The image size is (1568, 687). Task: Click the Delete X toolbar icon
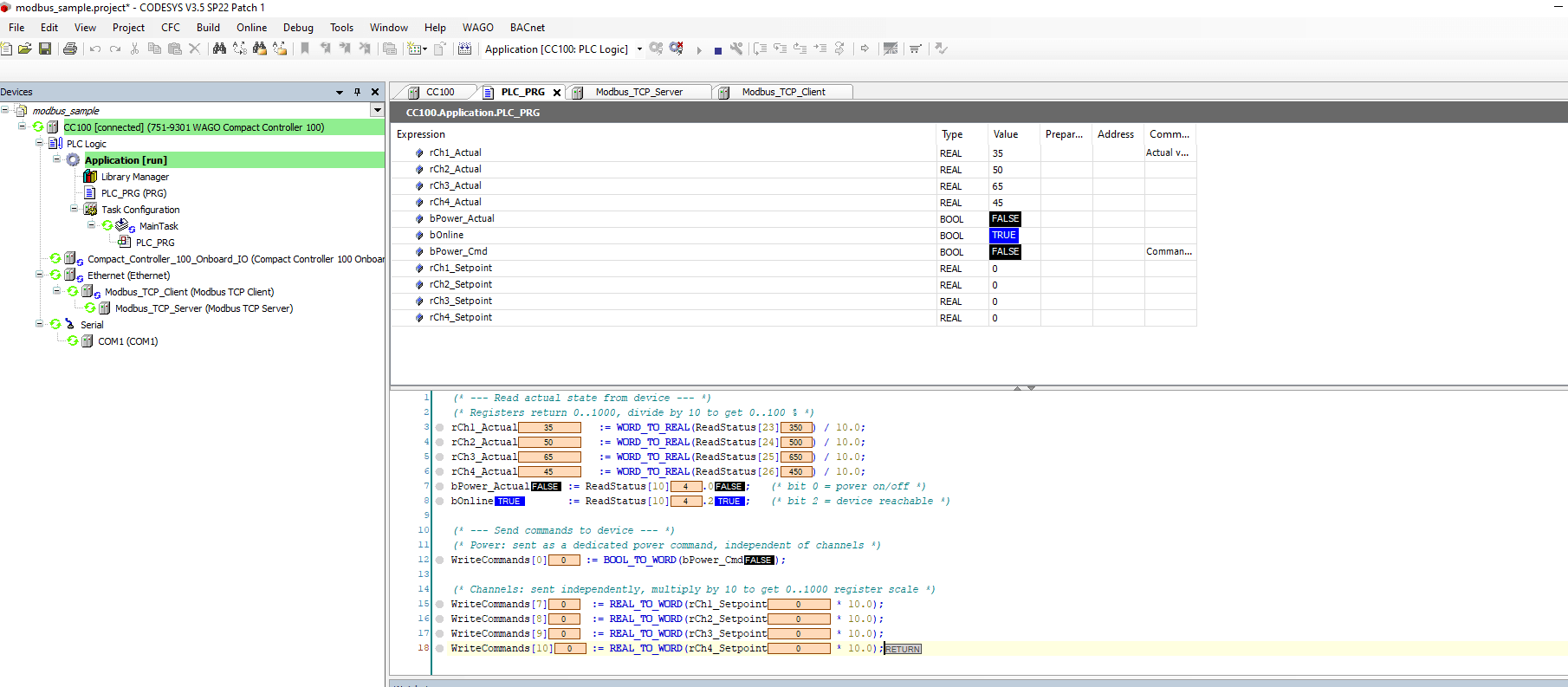coord(195,49)
